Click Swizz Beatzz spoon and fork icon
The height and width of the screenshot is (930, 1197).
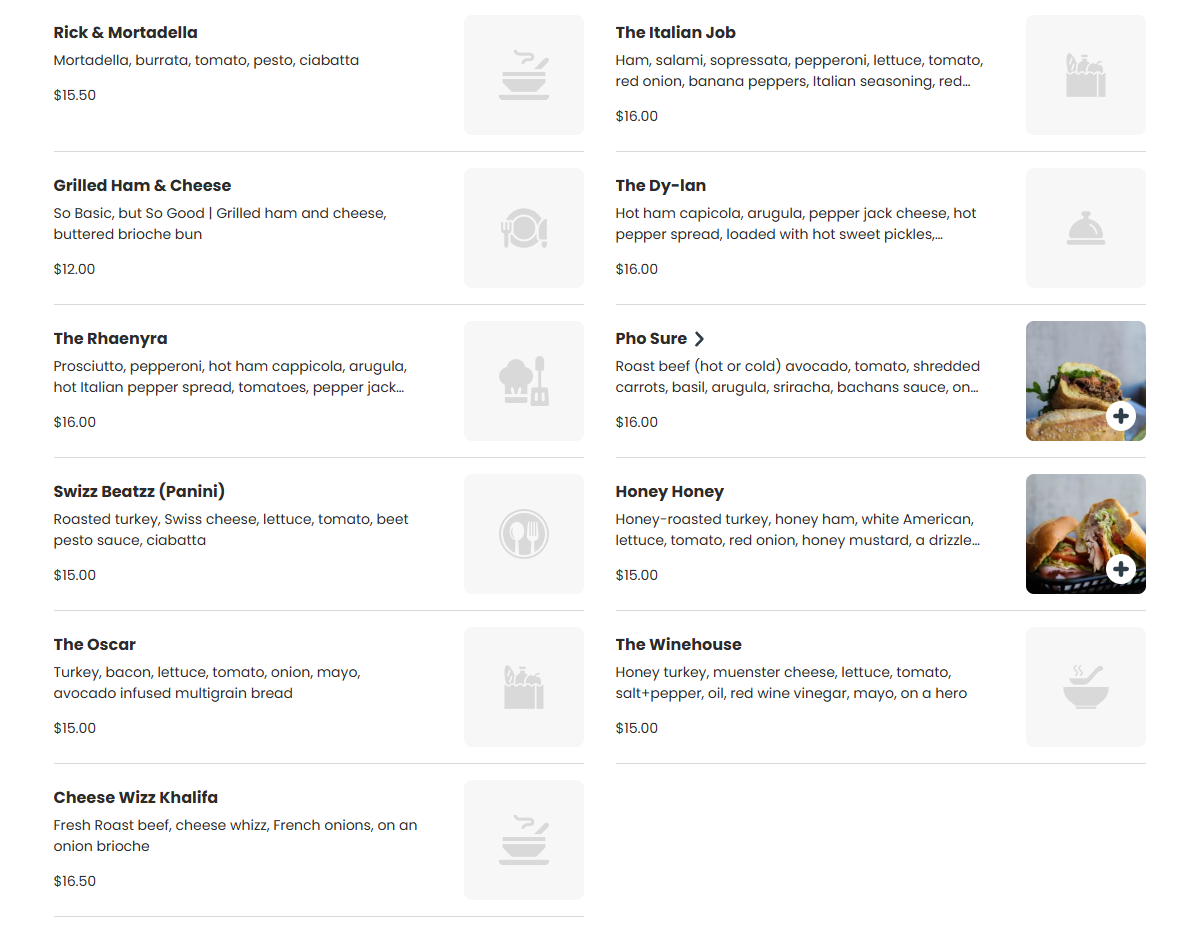click(x=524, y=534)
